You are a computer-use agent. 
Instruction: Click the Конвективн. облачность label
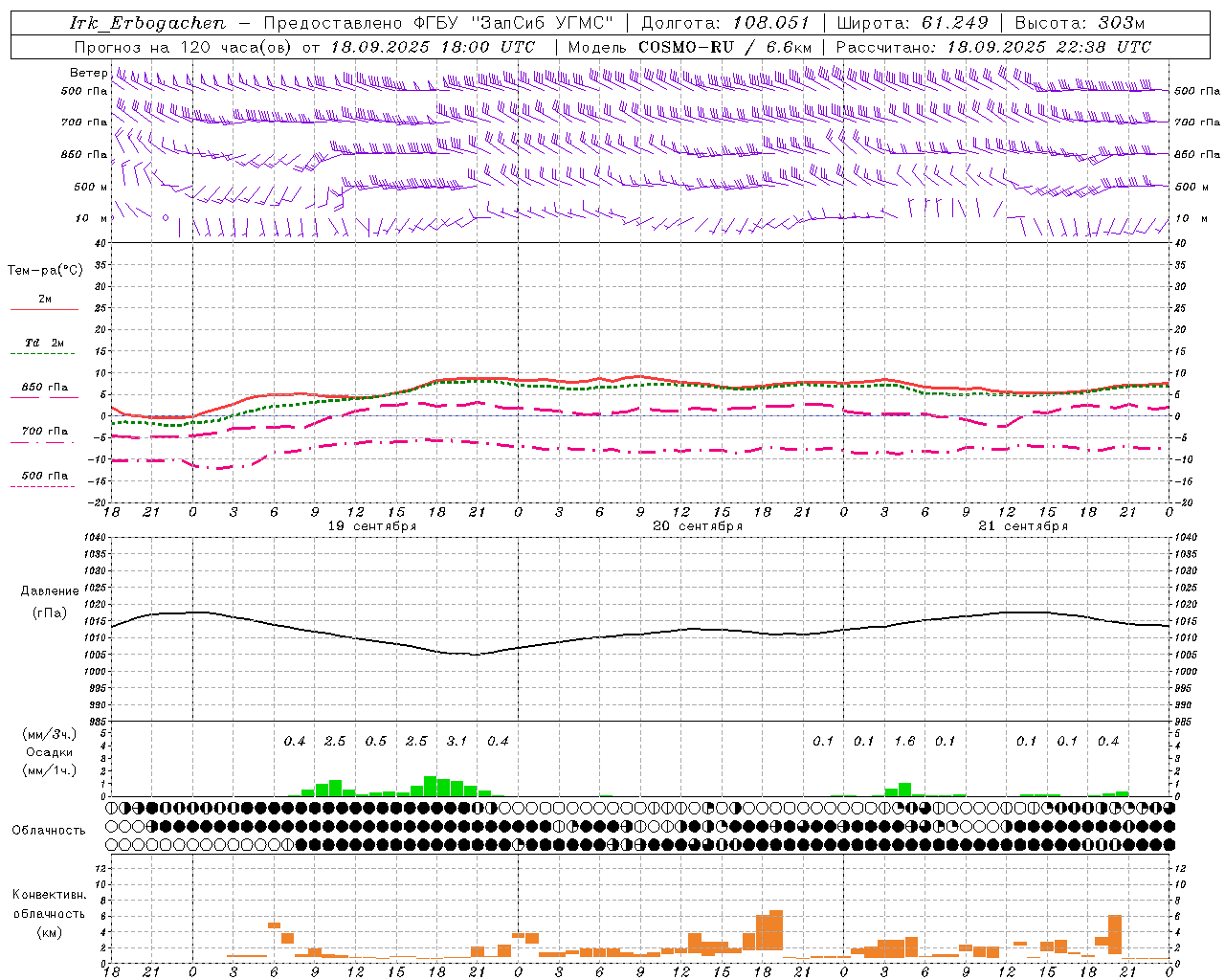click(x=49, y=904)
